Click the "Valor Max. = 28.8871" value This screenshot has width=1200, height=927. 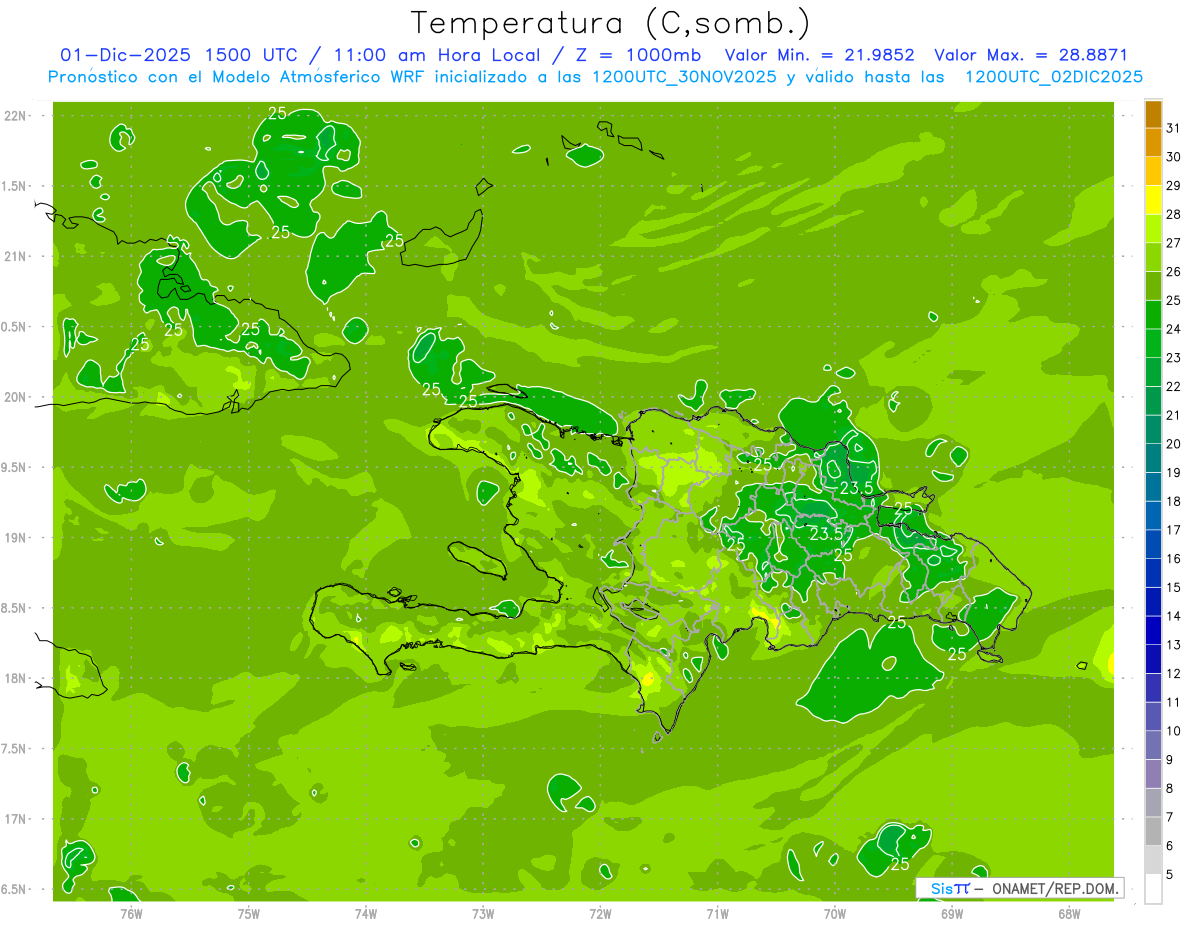point(1031,55)
